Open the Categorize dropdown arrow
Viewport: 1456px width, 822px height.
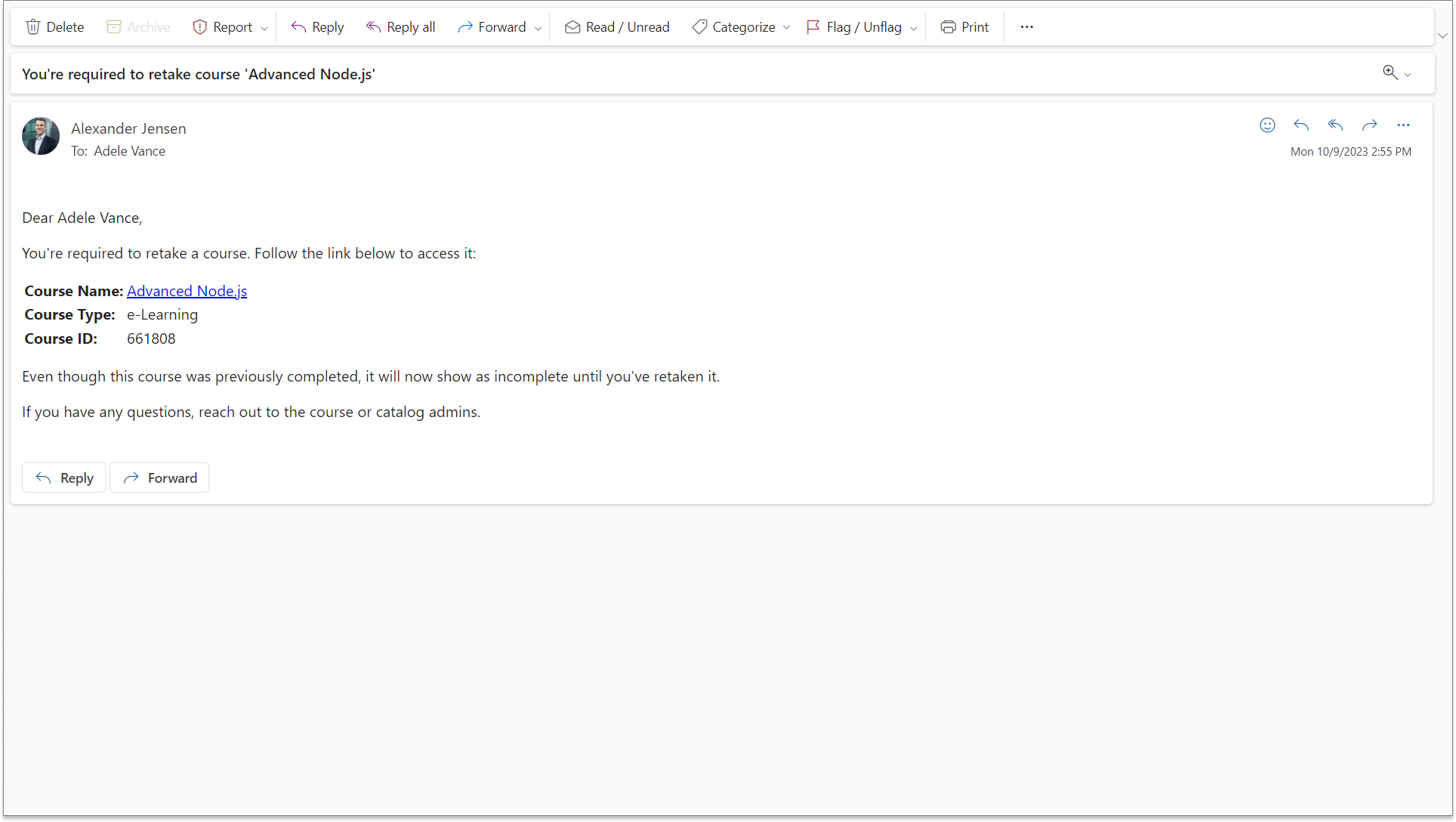click(x=786, y=28)
